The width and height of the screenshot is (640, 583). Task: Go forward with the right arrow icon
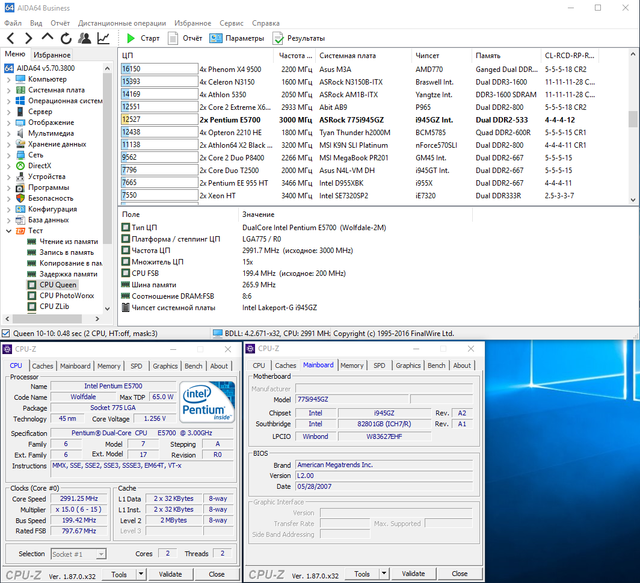point(29,38)
